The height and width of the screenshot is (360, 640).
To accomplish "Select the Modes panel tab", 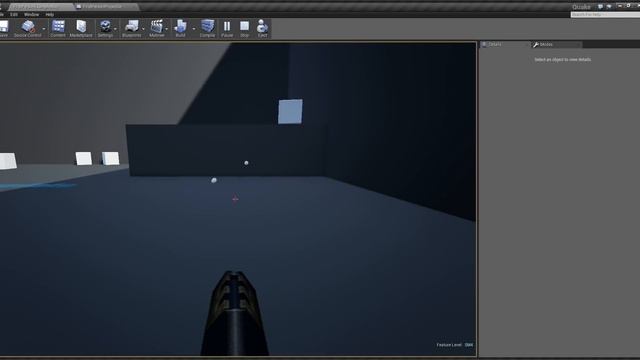I will tap(556, 44).
